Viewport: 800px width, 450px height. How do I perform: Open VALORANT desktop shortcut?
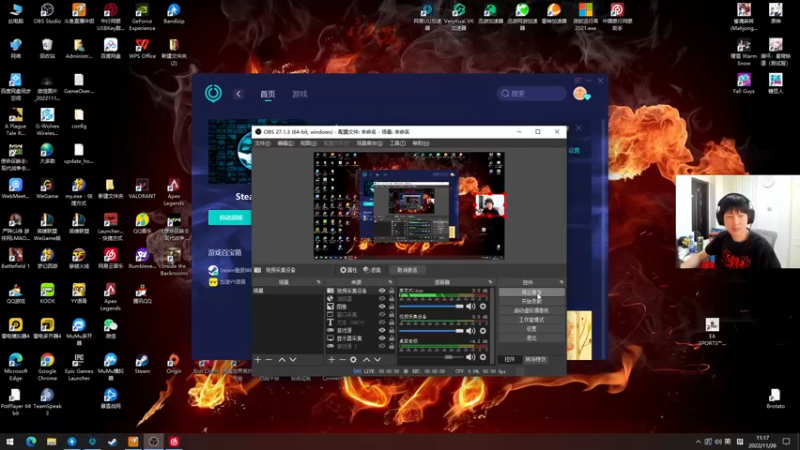[142, 188]
